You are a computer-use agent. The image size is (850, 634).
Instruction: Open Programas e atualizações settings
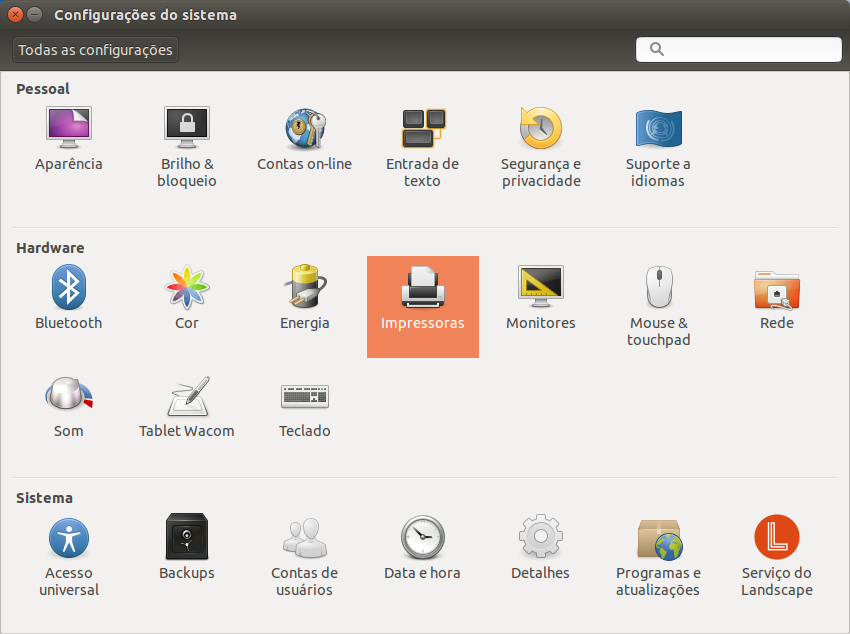[659, 539]
